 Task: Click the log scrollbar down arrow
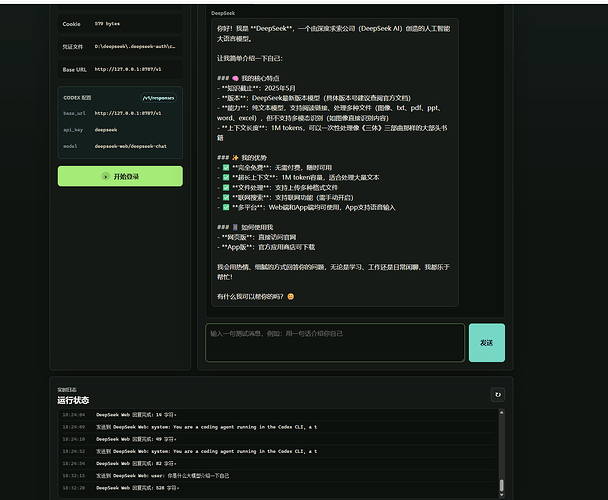[501, 495]
